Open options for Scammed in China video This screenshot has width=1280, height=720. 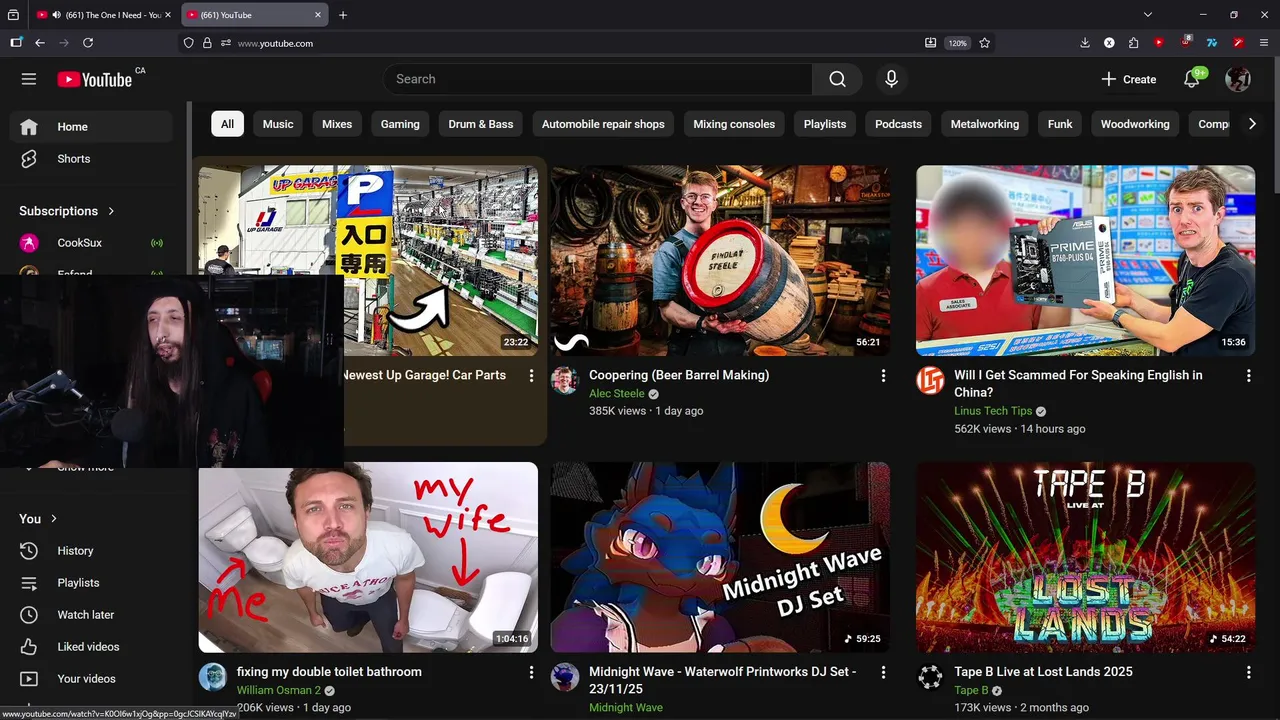coord(1248,376)
